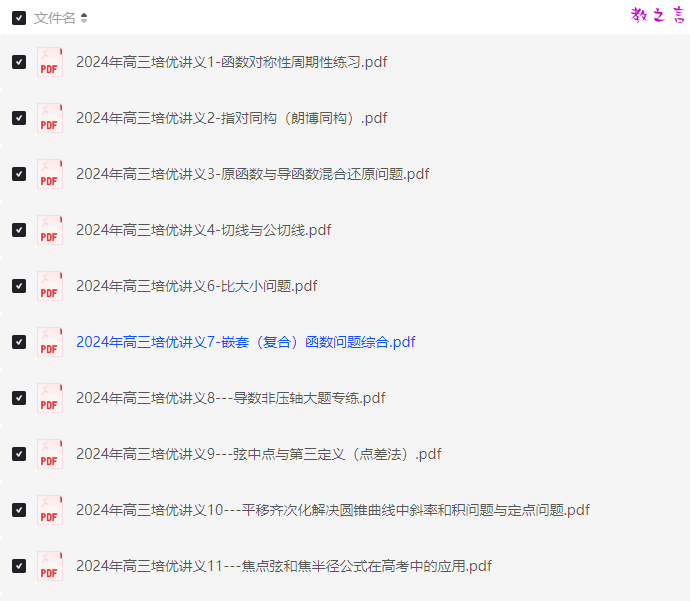Open 2024年高三培优讲义3-原函数与导函数混合还原问题.pdf
This screenshot has height=601, width=690.
(x=253, y=174)
